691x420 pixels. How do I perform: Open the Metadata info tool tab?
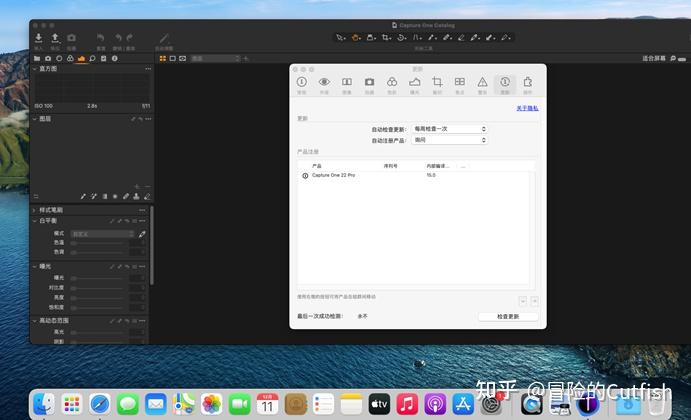tap(115, 58)
